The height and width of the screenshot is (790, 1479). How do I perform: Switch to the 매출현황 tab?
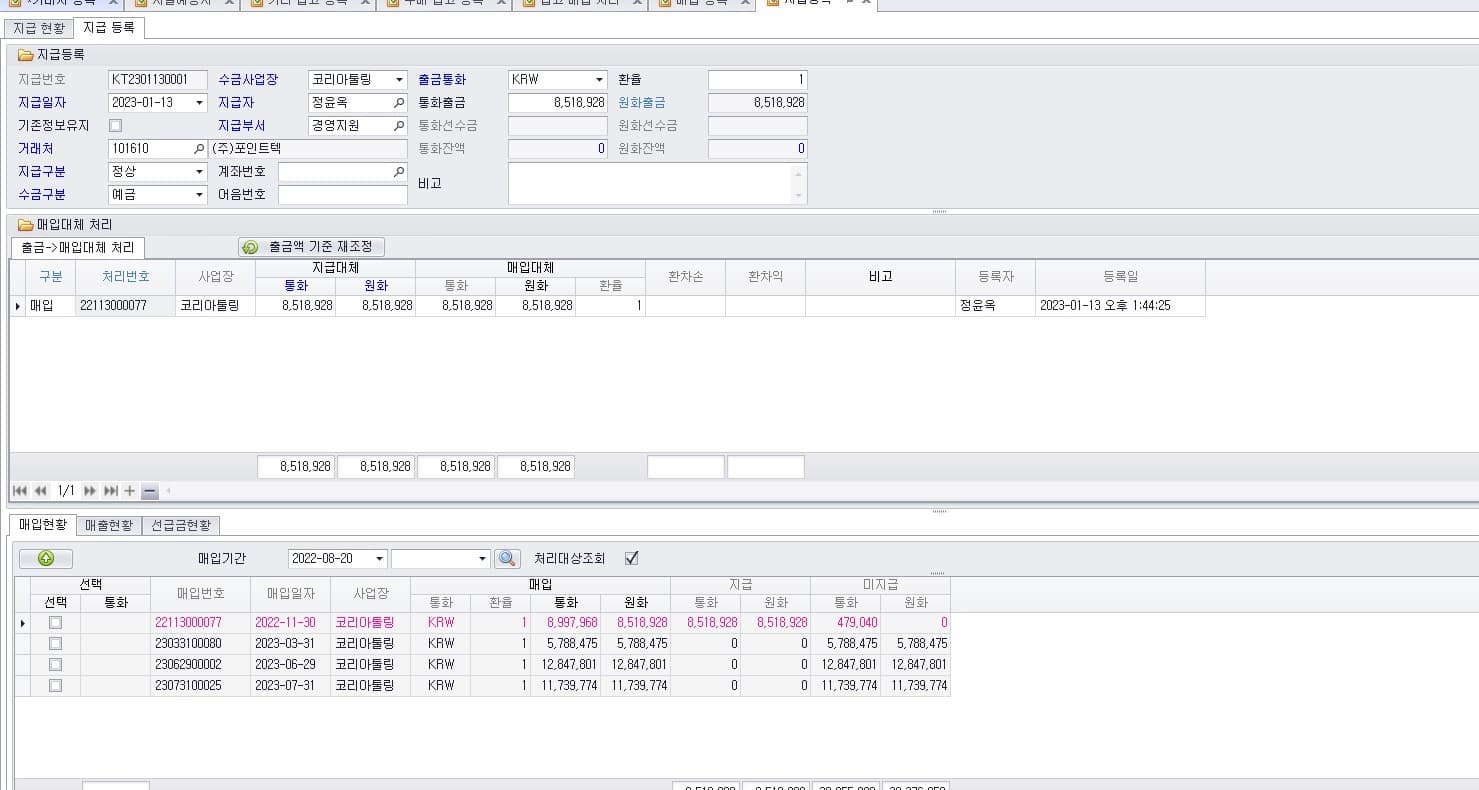tap(109, 525)
